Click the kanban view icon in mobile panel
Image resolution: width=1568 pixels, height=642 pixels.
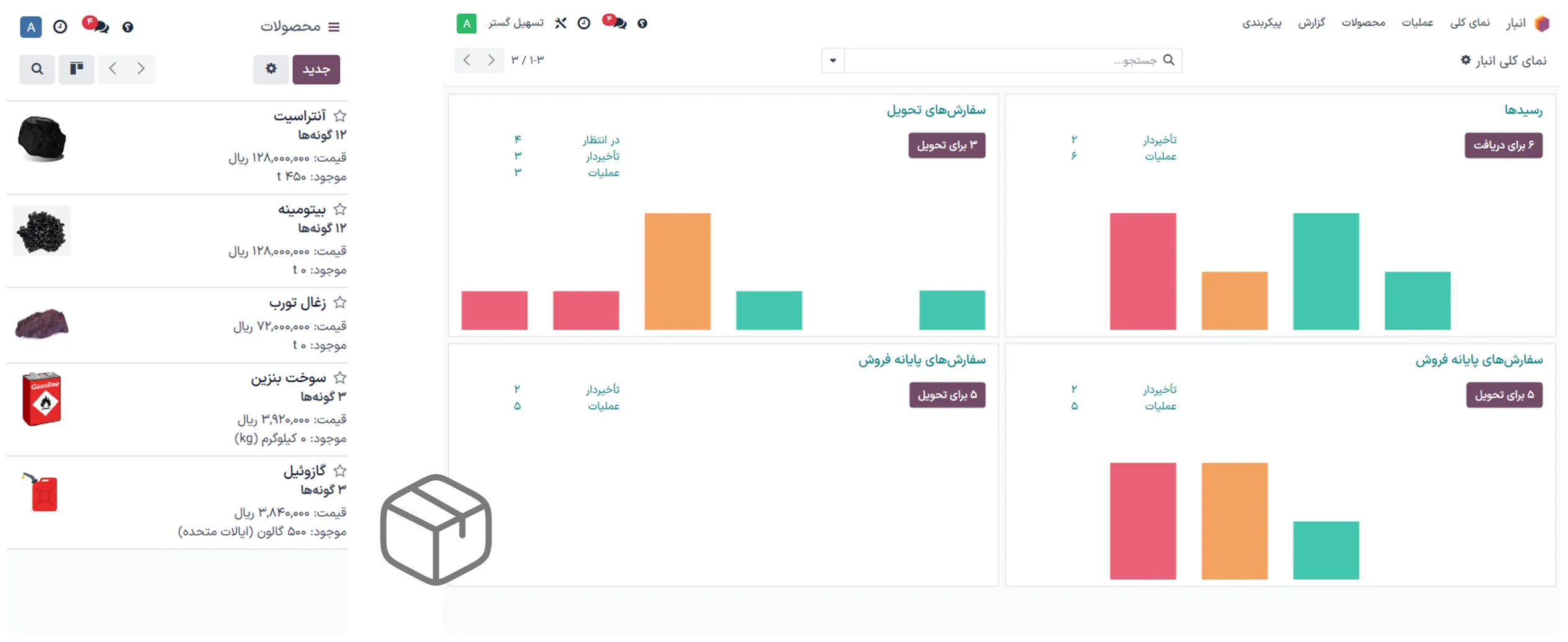[x=77, y=69]
